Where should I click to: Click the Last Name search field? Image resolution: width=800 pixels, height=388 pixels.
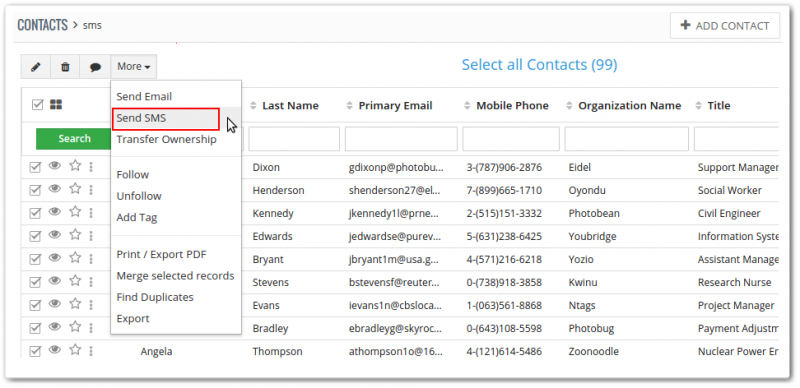pos(294,139)
